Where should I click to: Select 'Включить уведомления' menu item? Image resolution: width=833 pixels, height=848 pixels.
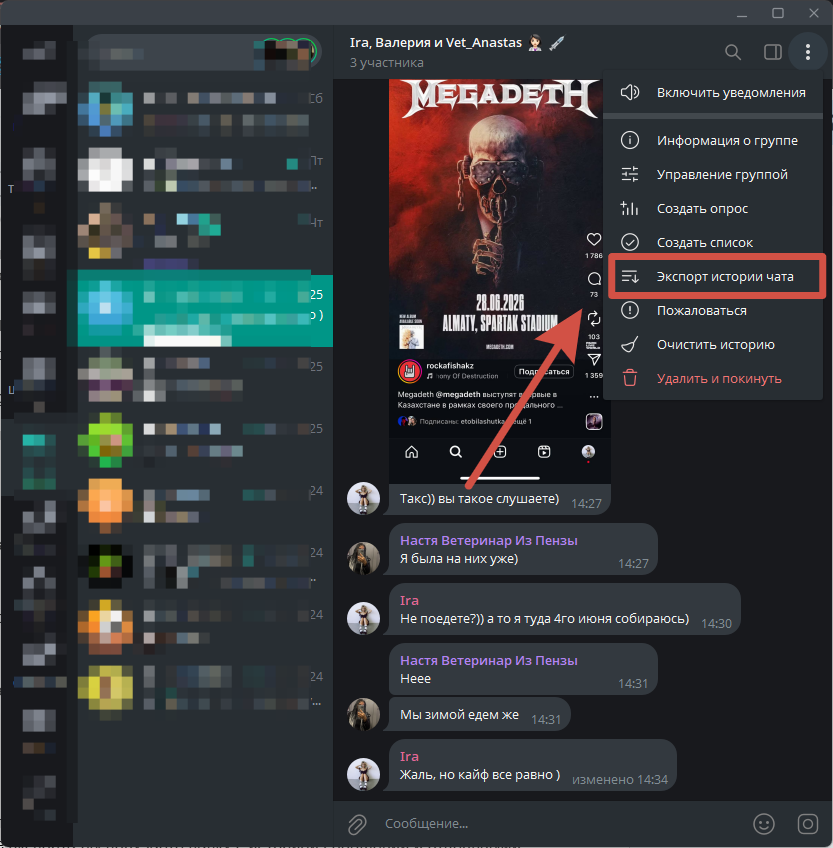click(712, 92)
